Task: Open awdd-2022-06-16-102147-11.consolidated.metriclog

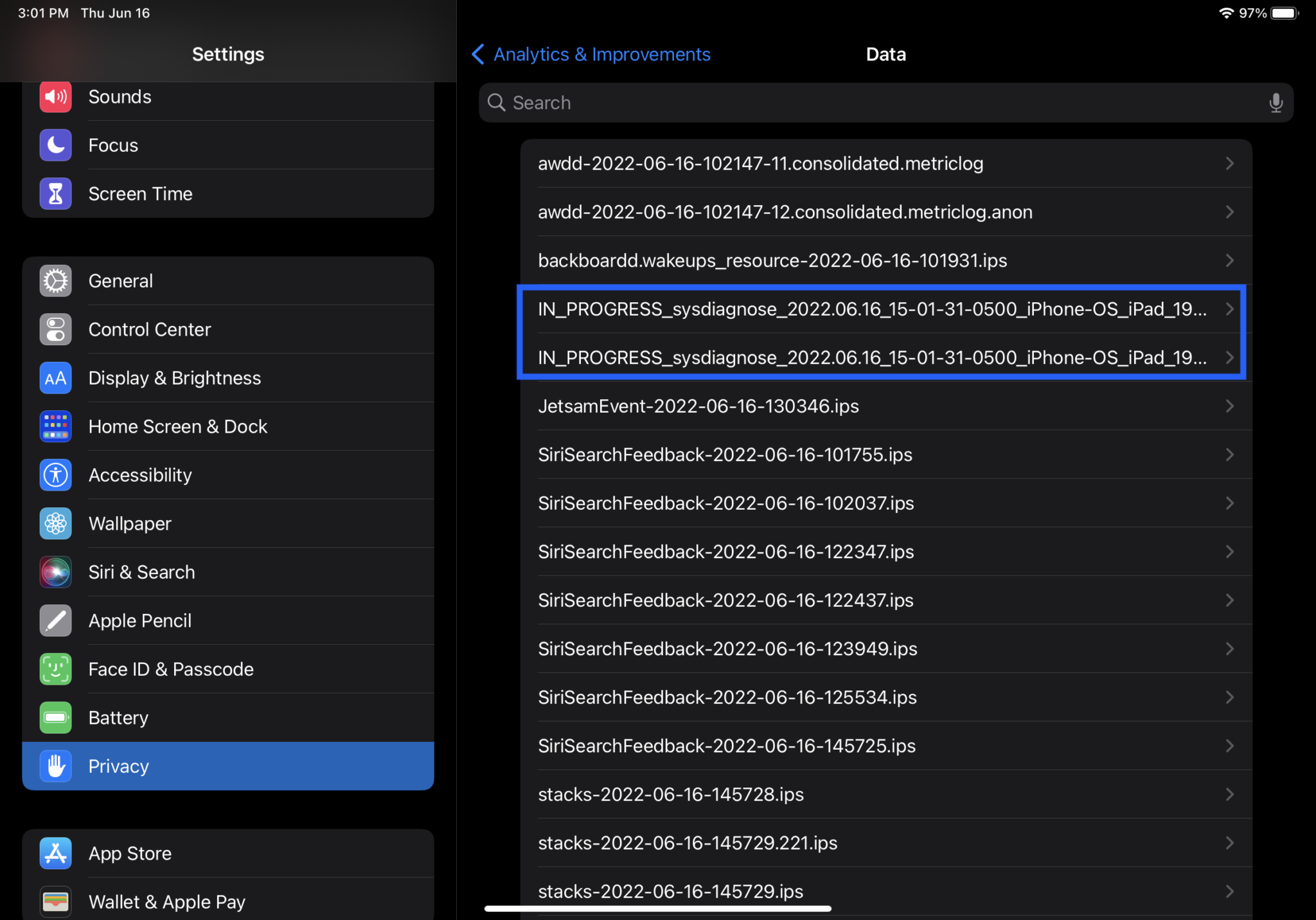Action: click(886, 163)
